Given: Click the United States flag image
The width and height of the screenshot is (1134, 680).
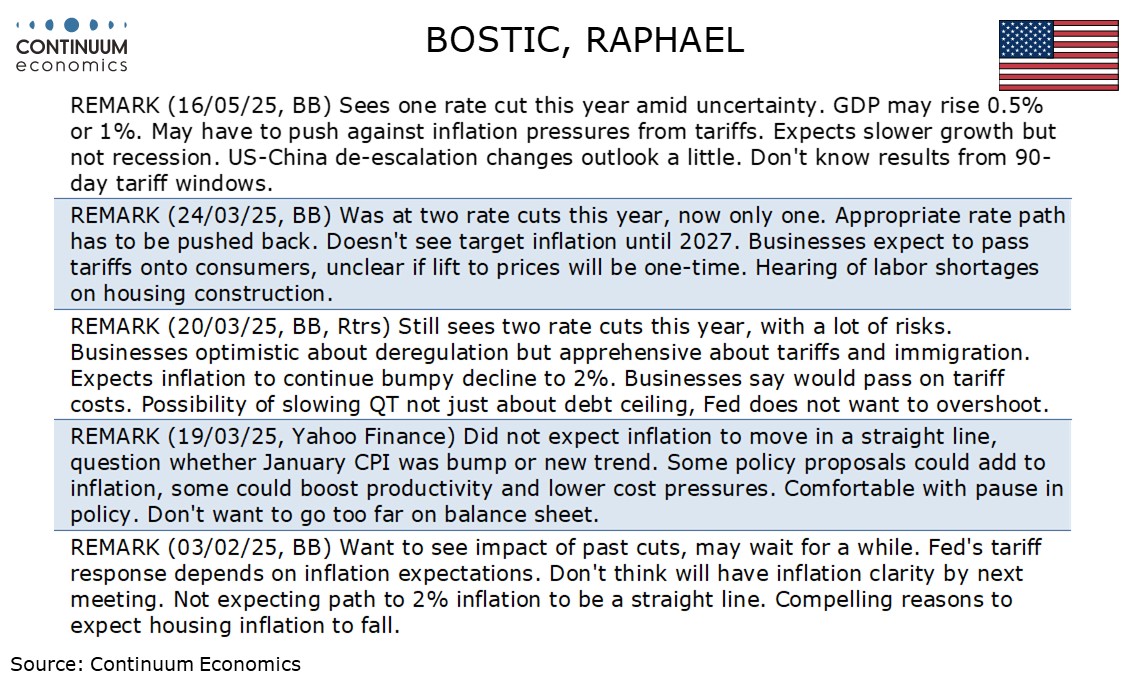Looking at the screenshot, I should (x=1058, y=55).
